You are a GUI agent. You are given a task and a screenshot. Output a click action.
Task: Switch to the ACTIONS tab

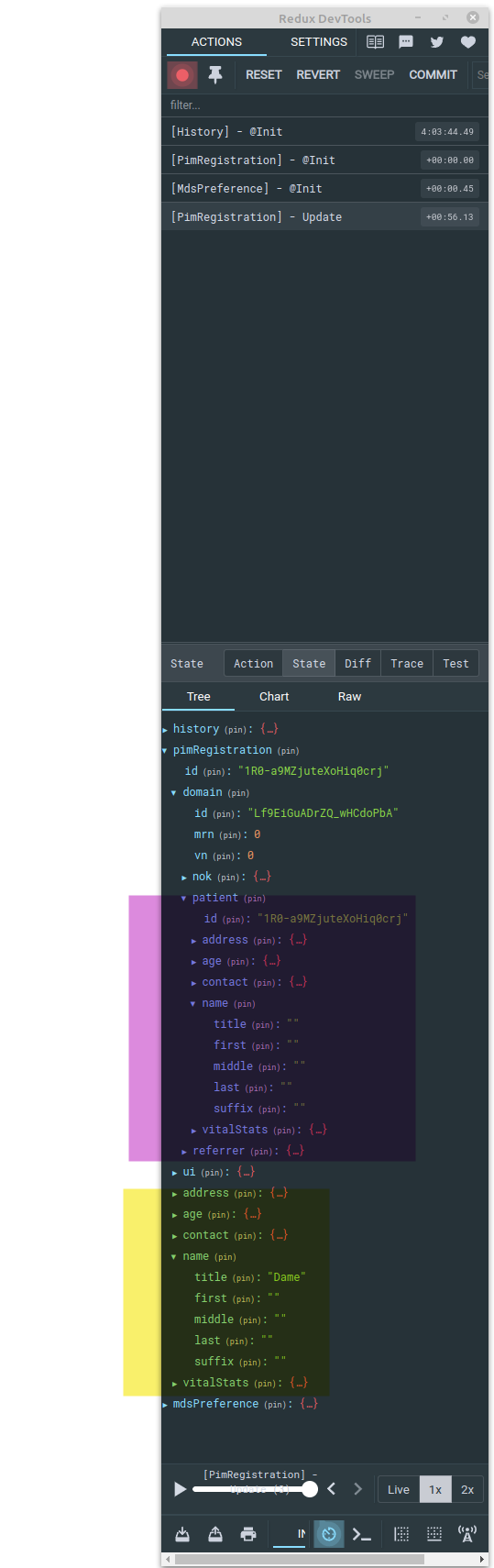tap(216, 42)
